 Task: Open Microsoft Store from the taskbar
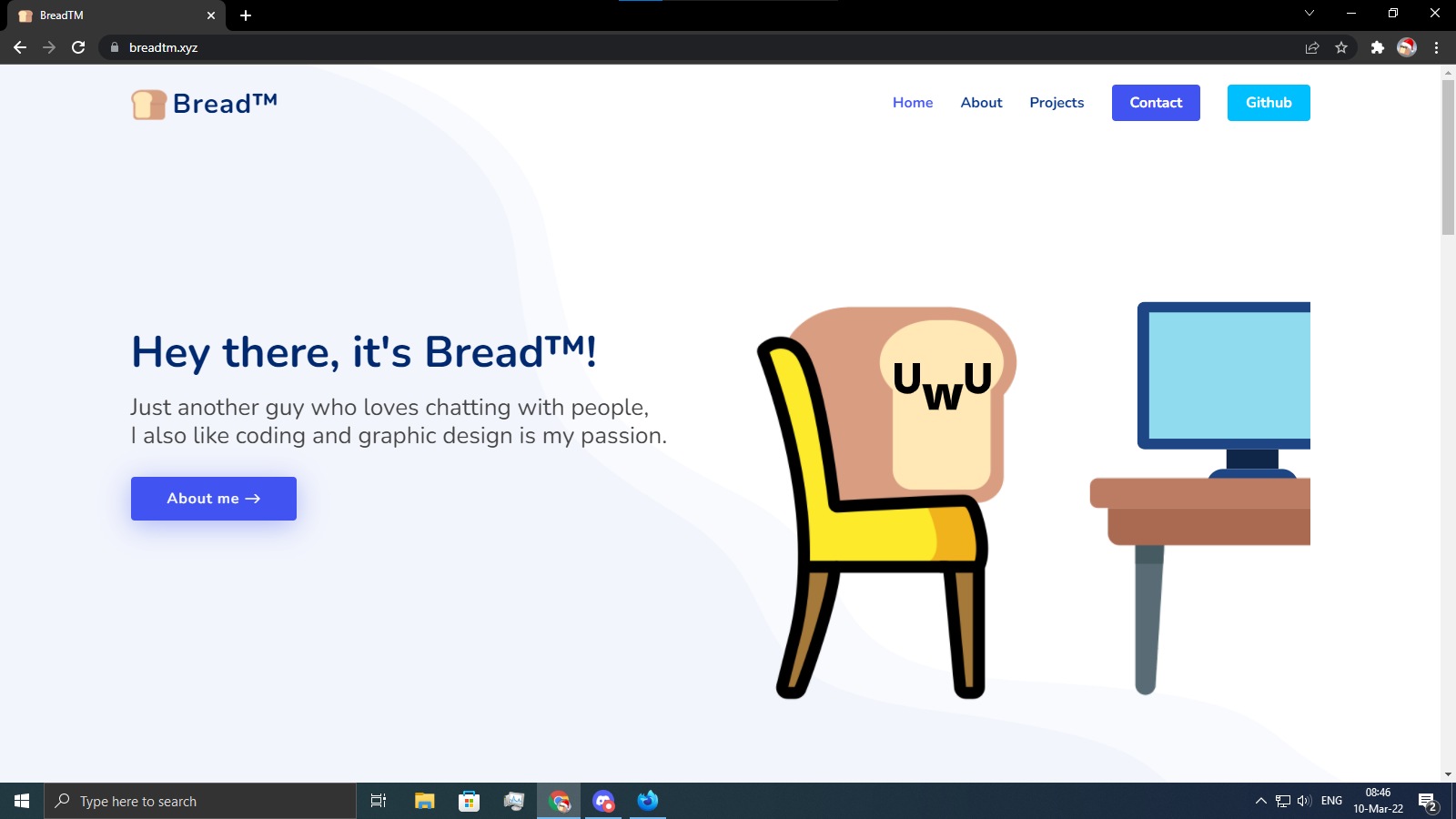click(x=469, y=801)
